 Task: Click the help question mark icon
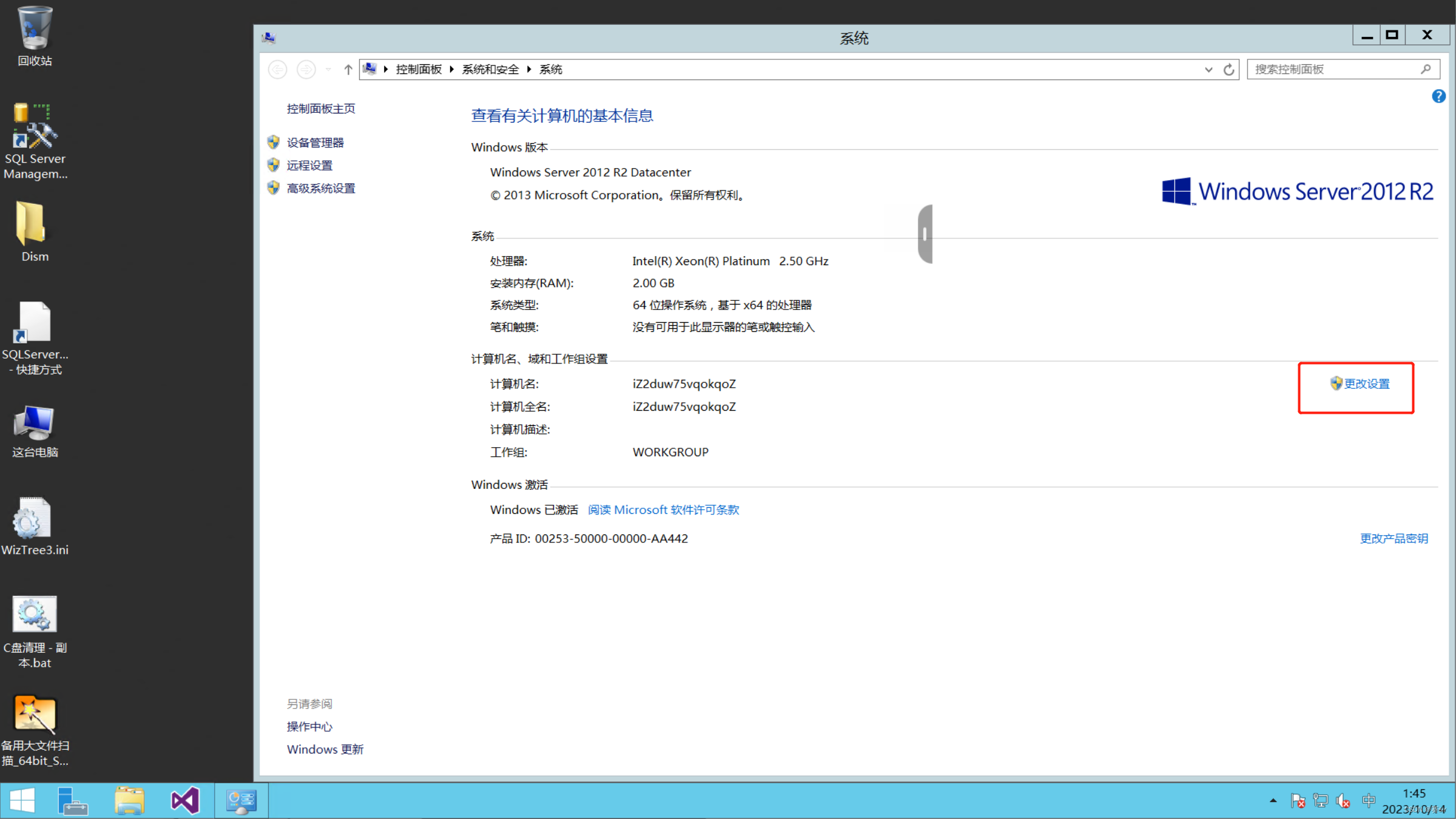[x=1438, y=96]
